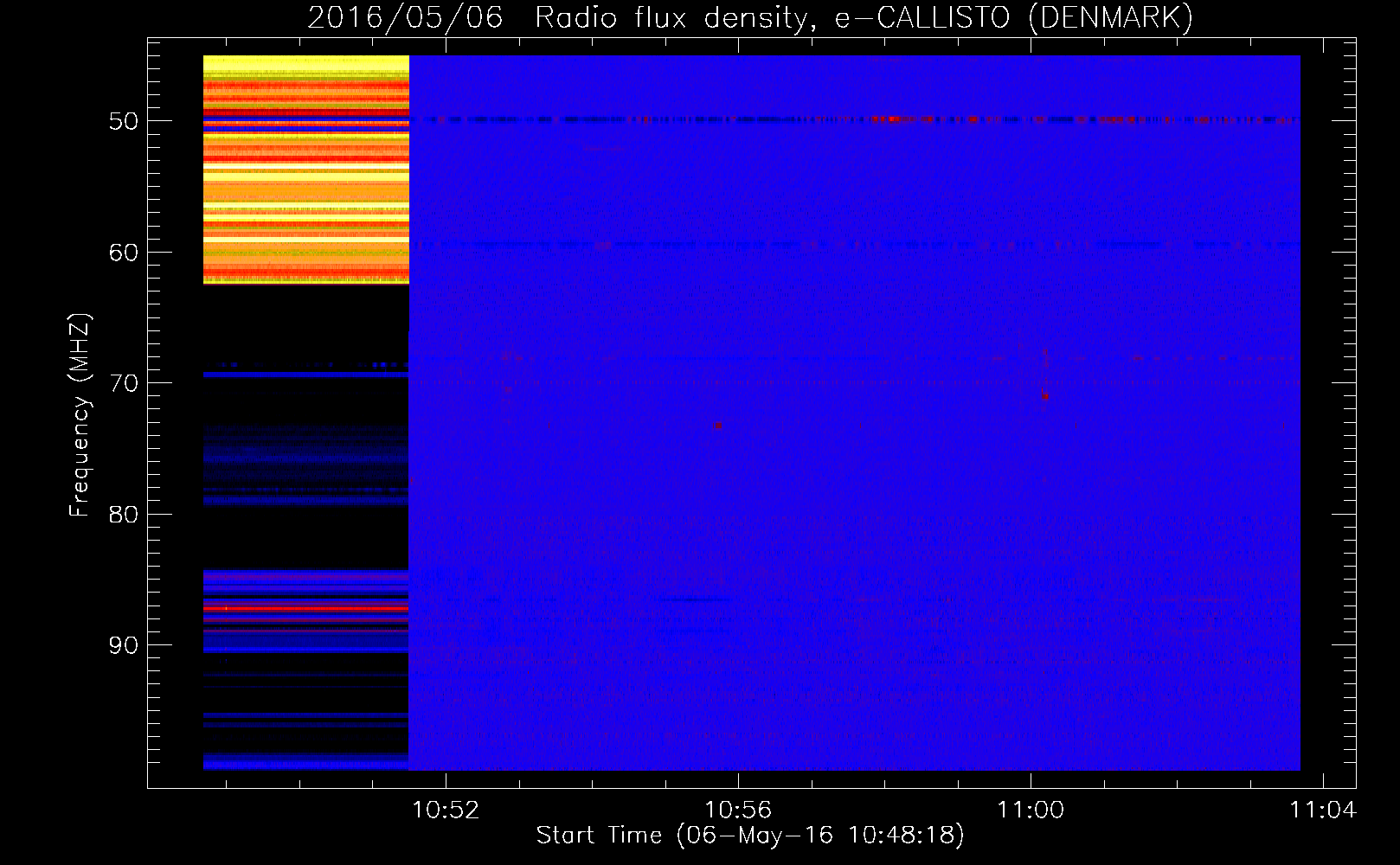1400x865 pixels.
Task: Select the 60 frequency tick label
Action: coord(123,253)
